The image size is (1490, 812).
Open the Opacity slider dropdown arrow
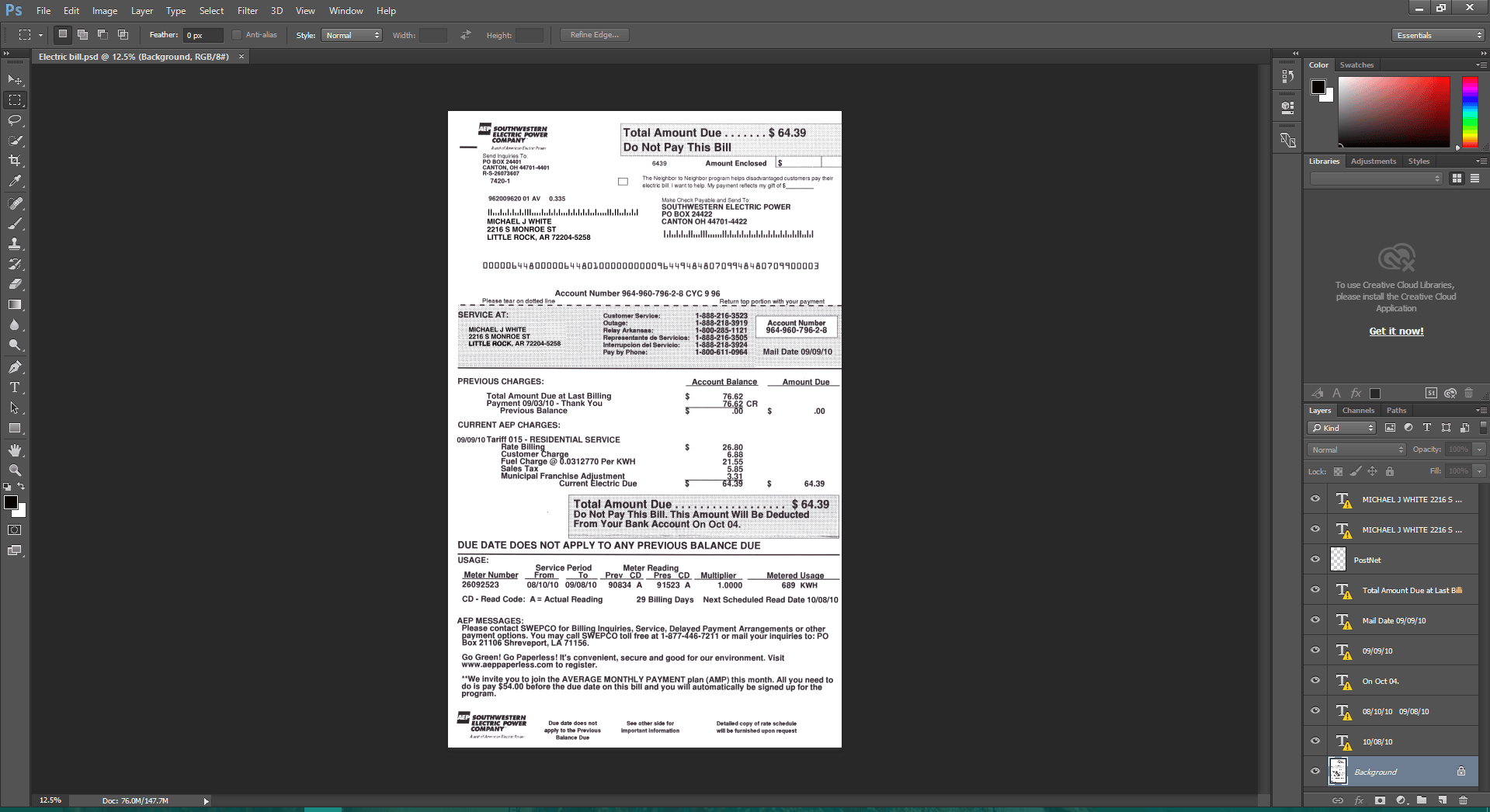1479,449
